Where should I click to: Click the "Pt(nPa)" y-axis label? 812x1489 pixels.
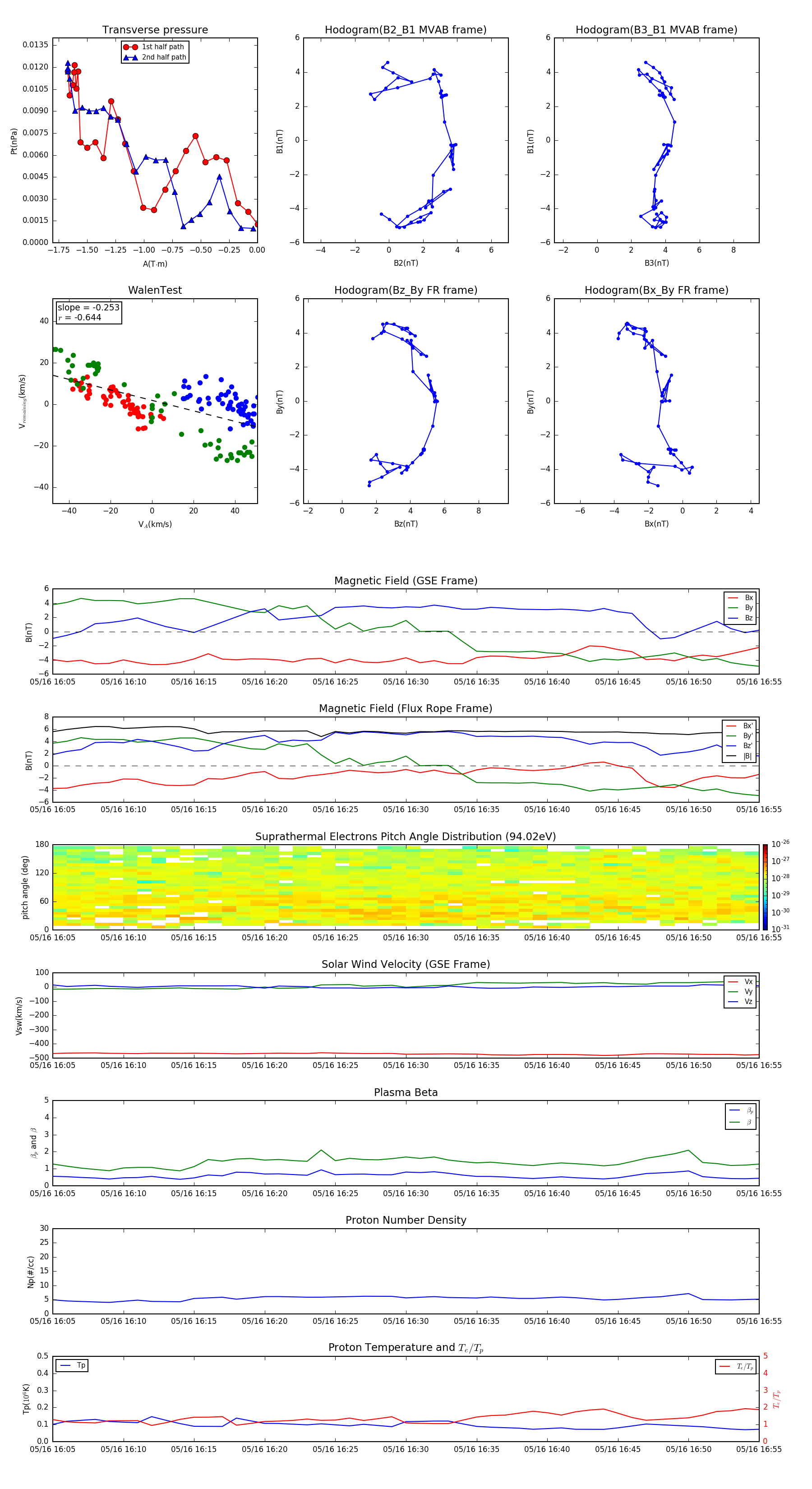[14, 141]
